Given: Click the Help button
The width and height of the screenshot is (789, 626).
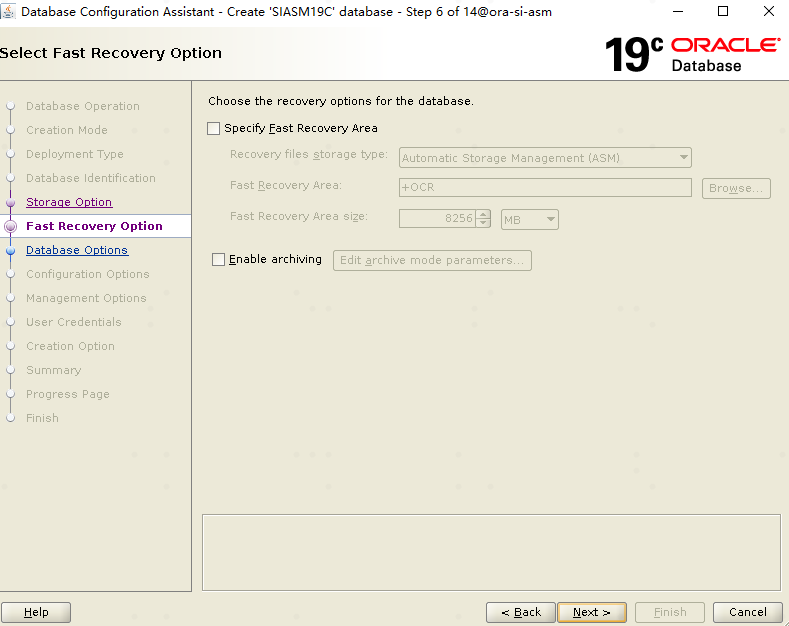Looking at the screenshot, I should coord(36,612).
